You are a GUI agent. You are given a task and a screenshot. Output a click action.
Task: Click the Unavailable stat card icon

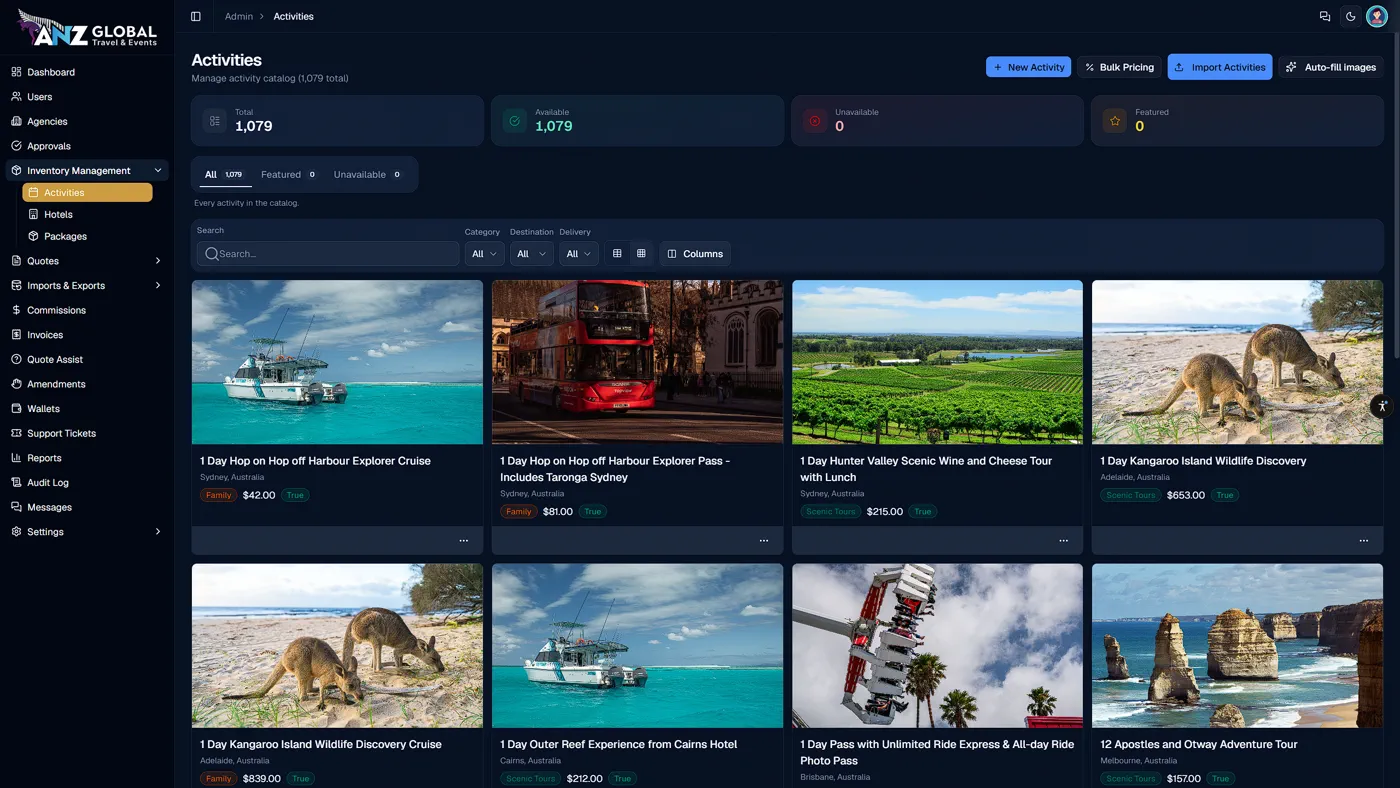(x=814, y=121)
